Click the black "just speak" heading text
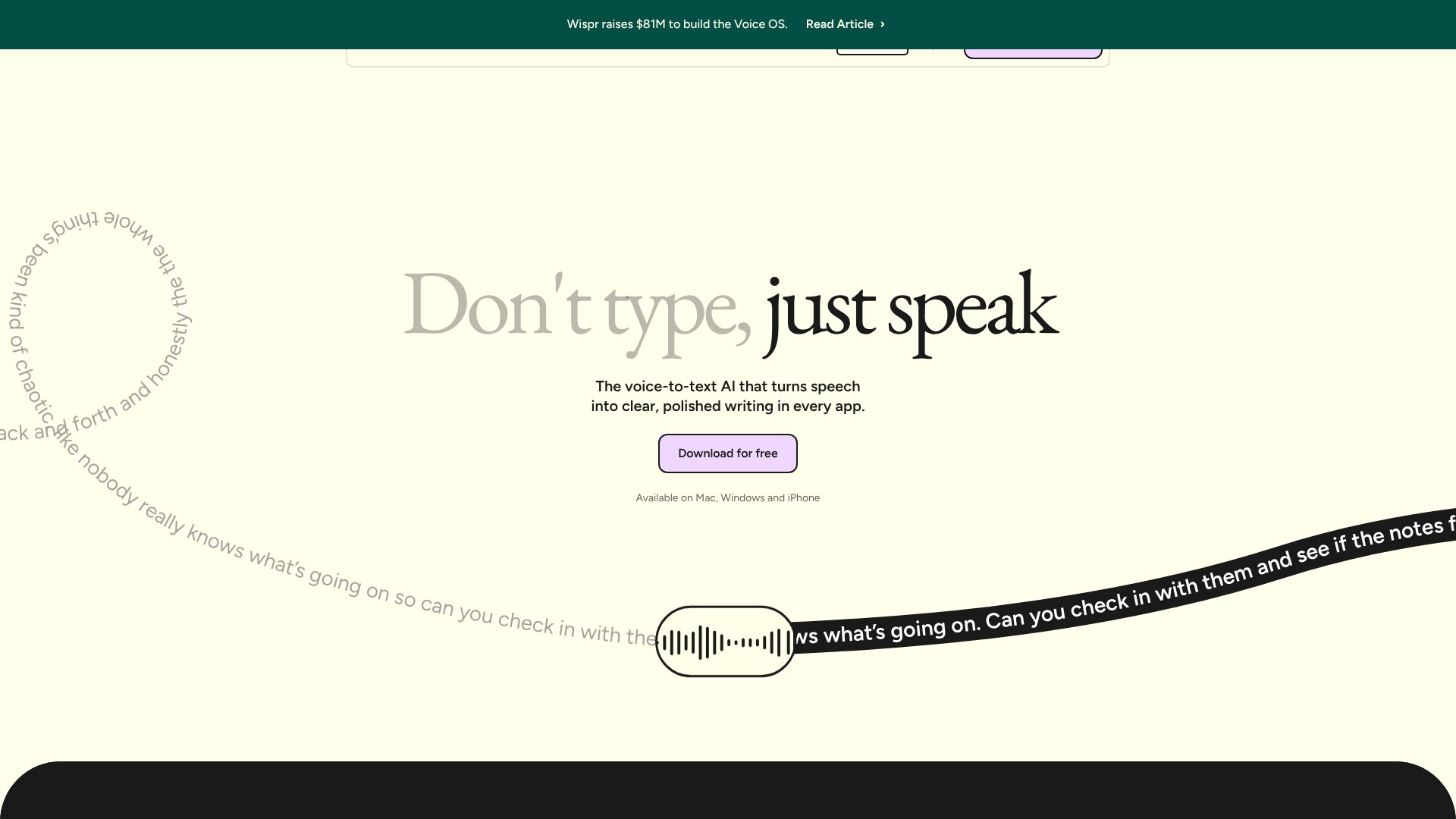1456x819 pixels. (910, 309)
